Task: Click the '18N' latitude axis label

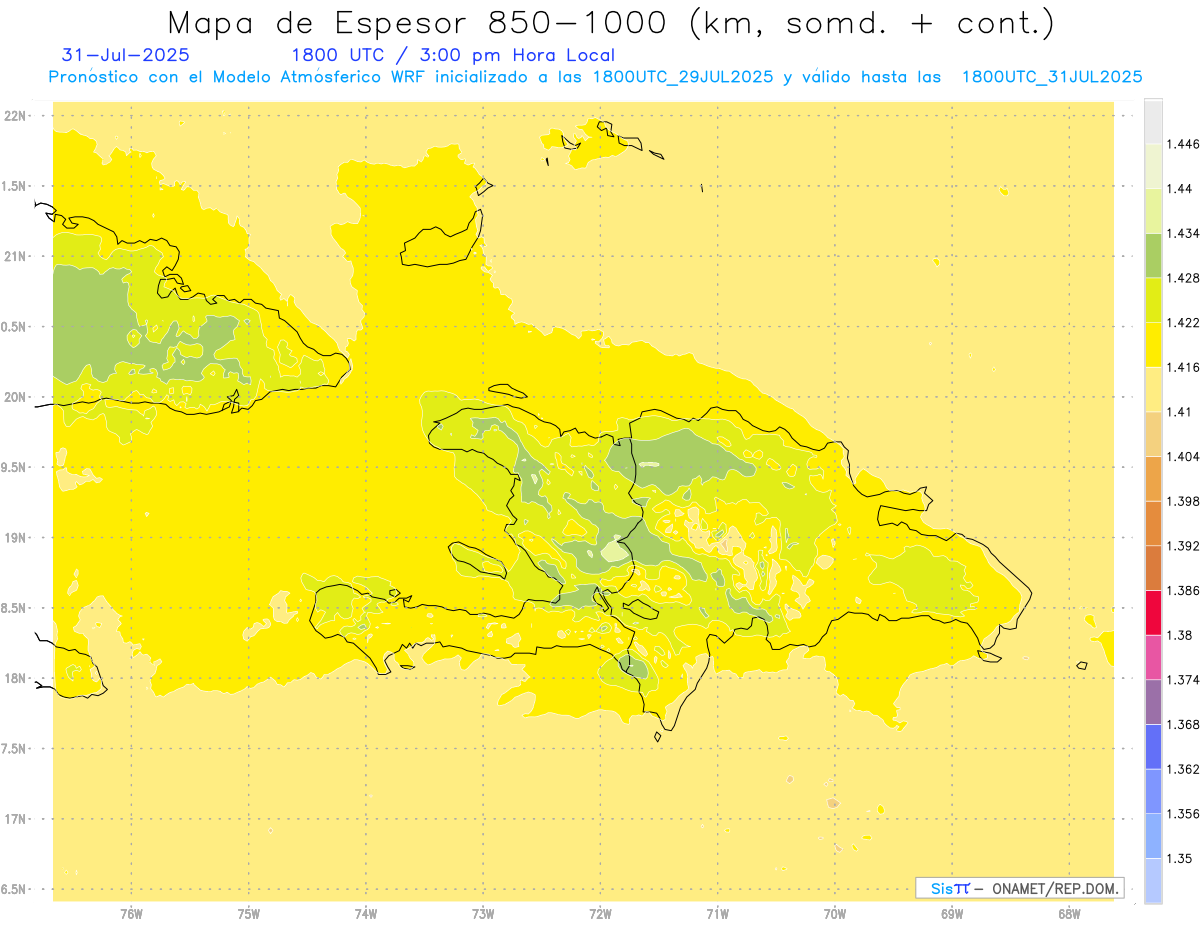Action: point(16,678)
